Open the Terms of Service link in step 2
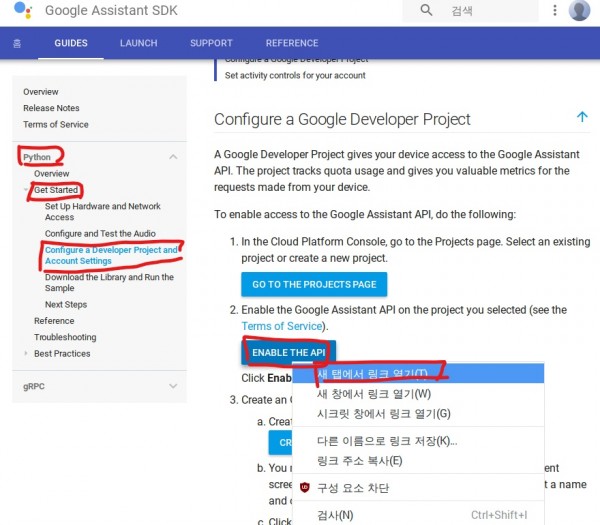600x525 pixels. [282, 326]
